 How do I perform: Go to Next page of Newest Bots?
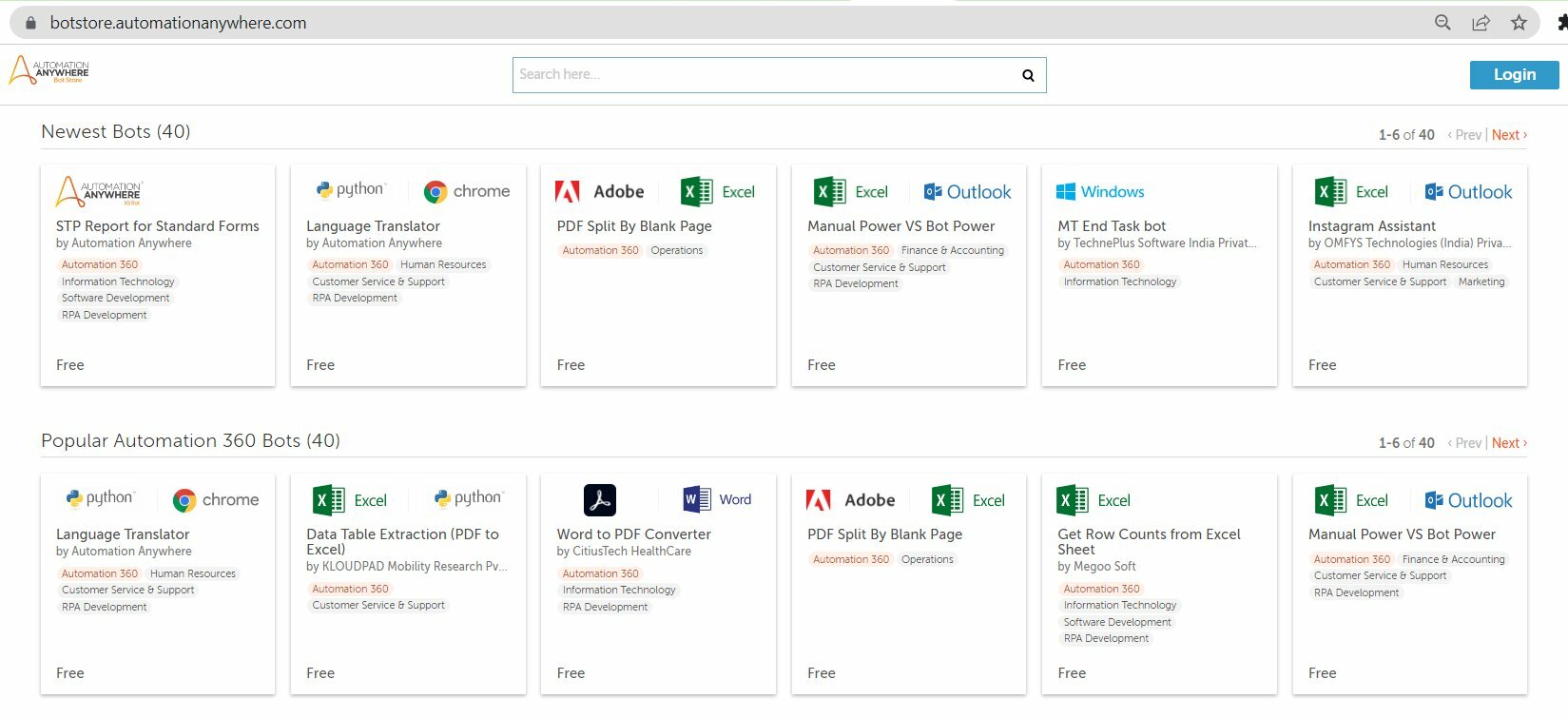(x=1509, y=135)
